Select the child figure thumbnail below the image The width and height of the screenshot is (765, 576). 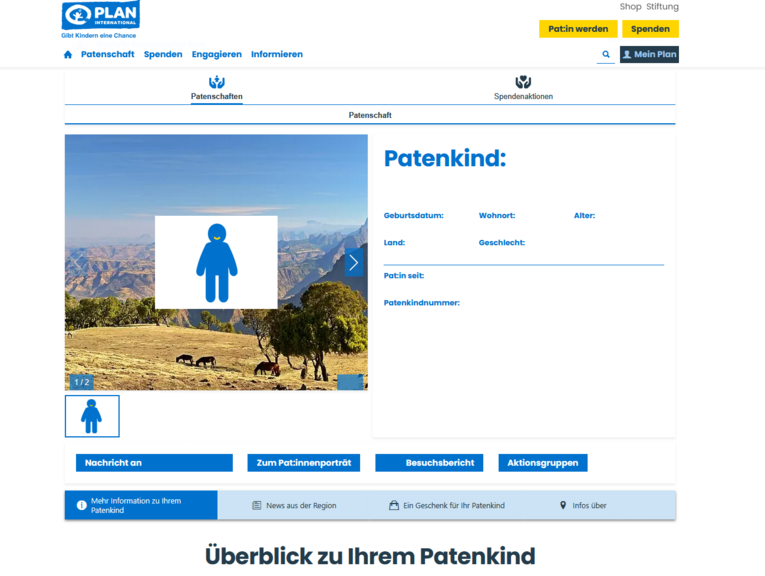[92, 416]
